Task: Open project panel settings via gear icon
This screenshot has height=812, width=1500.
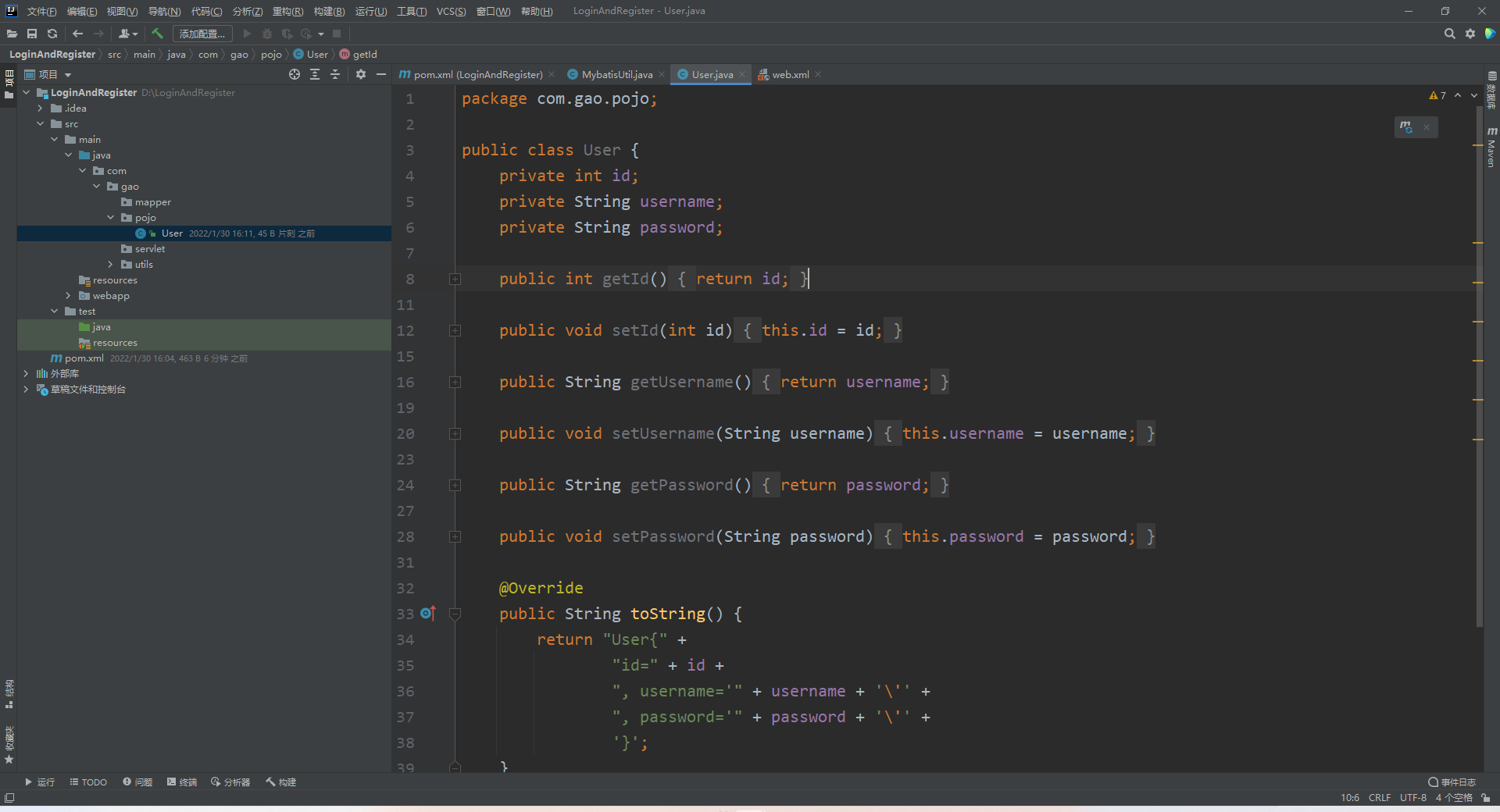Action: click(361, 74)
